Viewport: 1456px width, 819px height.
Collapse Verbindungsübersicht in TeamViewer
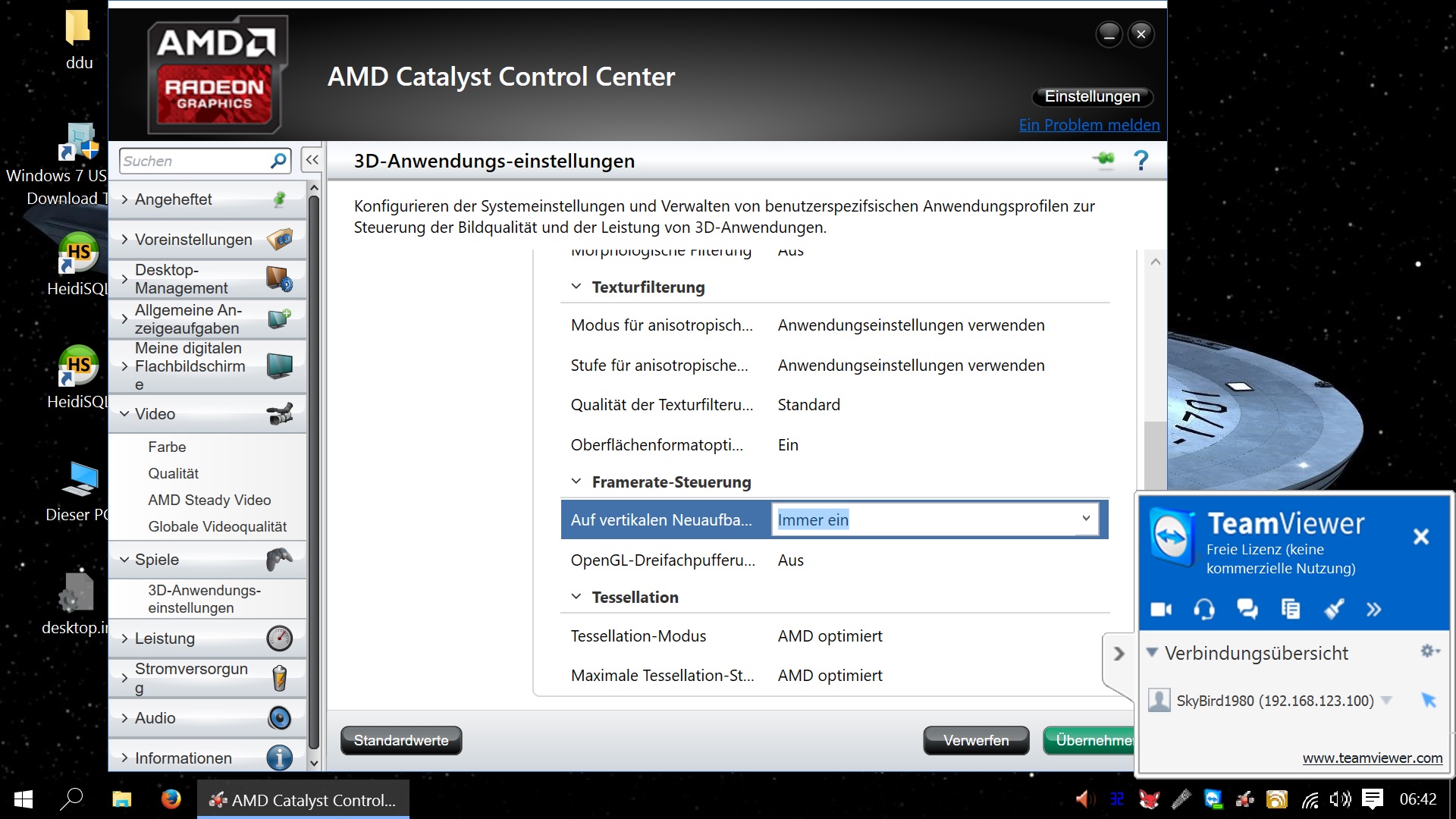coord(1152,652)
